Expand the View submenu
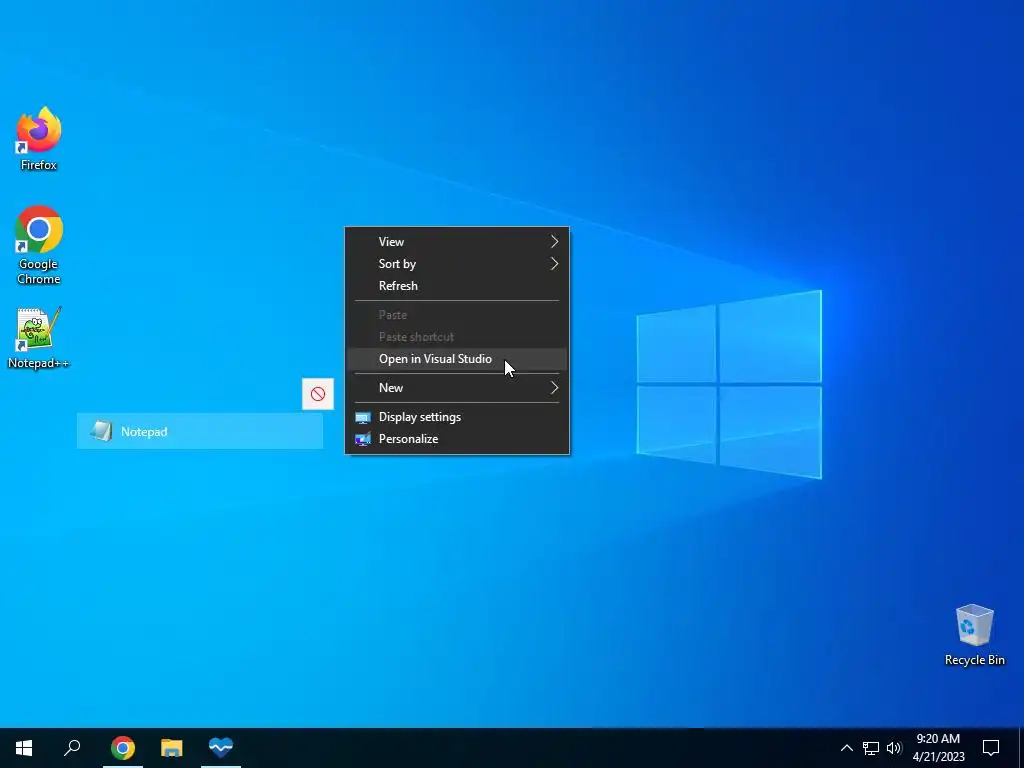The height and width of the screenshot is (768, 1024). point(457,242)
